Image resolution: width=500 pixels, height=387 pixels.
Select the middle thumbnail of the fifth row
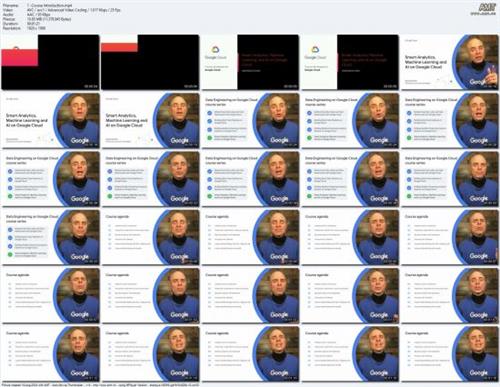(250, 295)
